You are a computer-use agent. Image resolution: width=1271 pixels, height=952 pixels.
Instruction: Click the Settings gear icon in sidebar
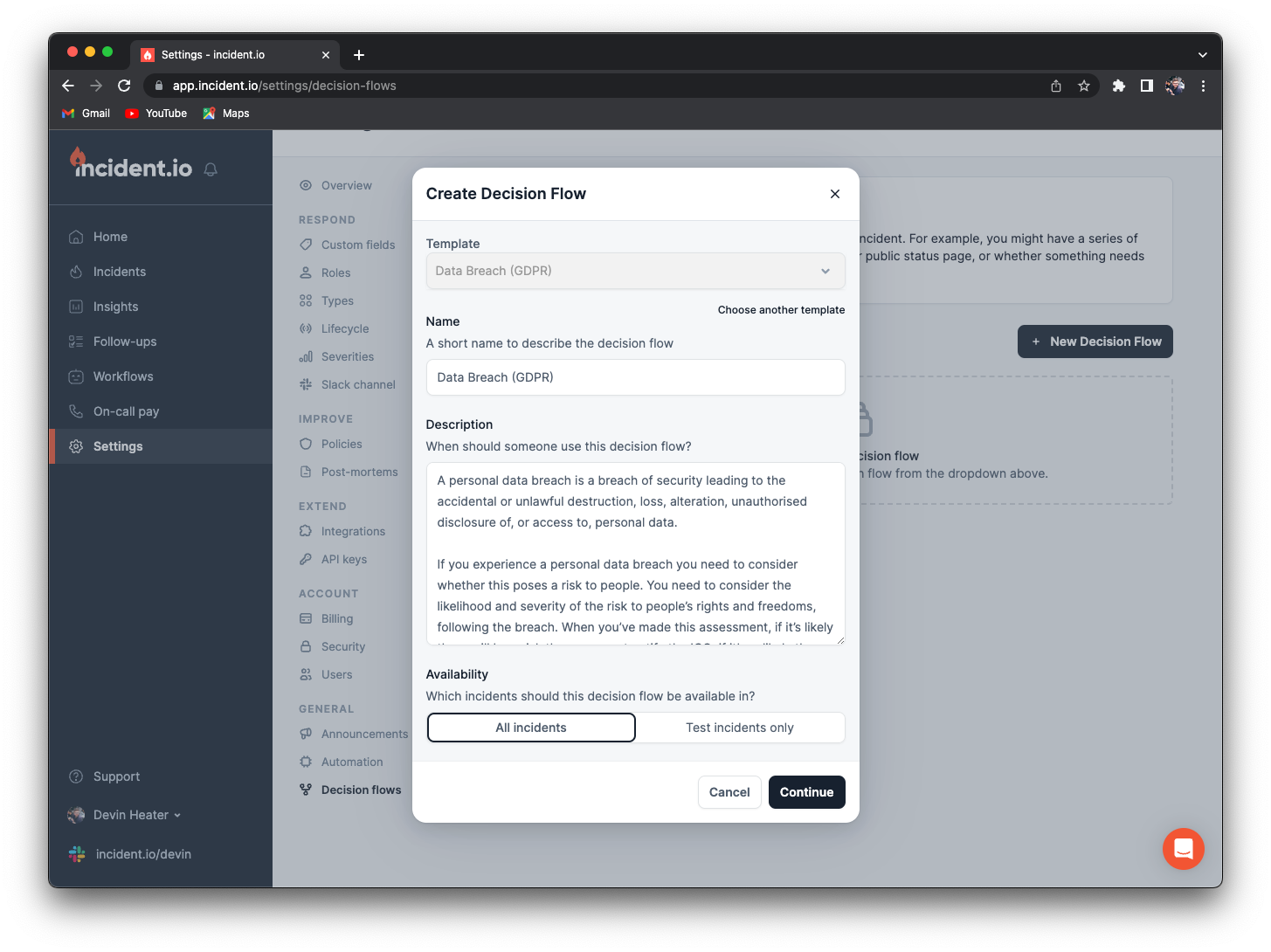coord(76,446)
